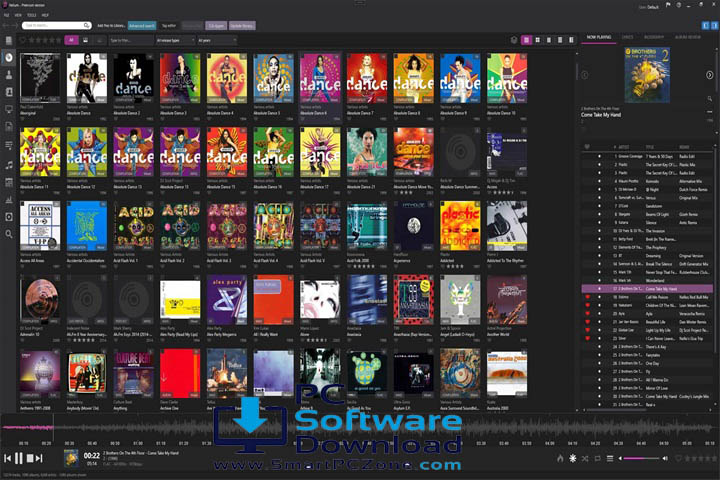Show previous album picture in Now Playing
The width and height of the screenshot is (720, 480).
pos(585,75)
